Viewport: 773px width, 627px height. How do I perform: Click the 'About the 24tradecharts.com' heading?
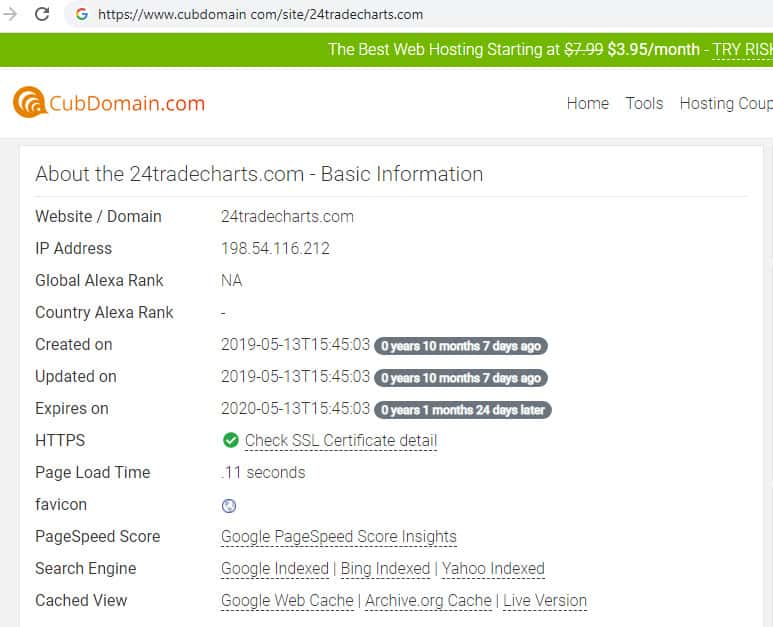point(259,174)
